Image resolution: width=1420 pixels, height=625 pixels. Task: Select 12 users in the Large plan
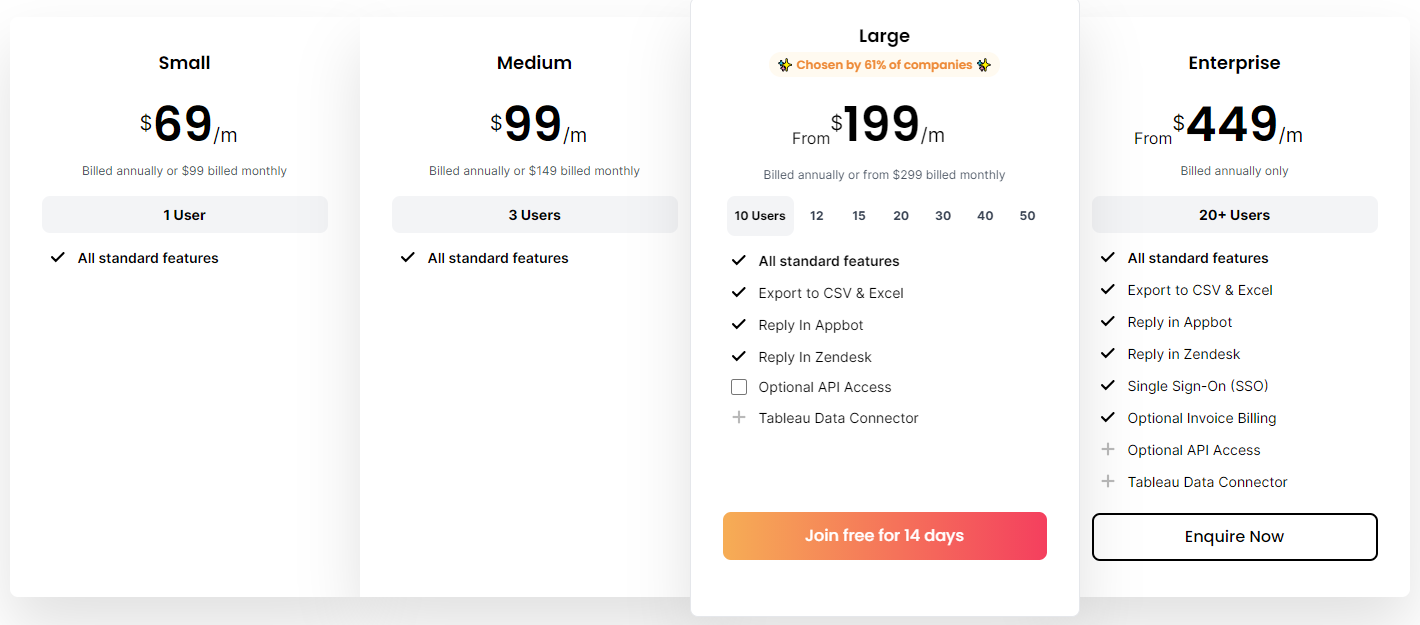pos(817,216)
